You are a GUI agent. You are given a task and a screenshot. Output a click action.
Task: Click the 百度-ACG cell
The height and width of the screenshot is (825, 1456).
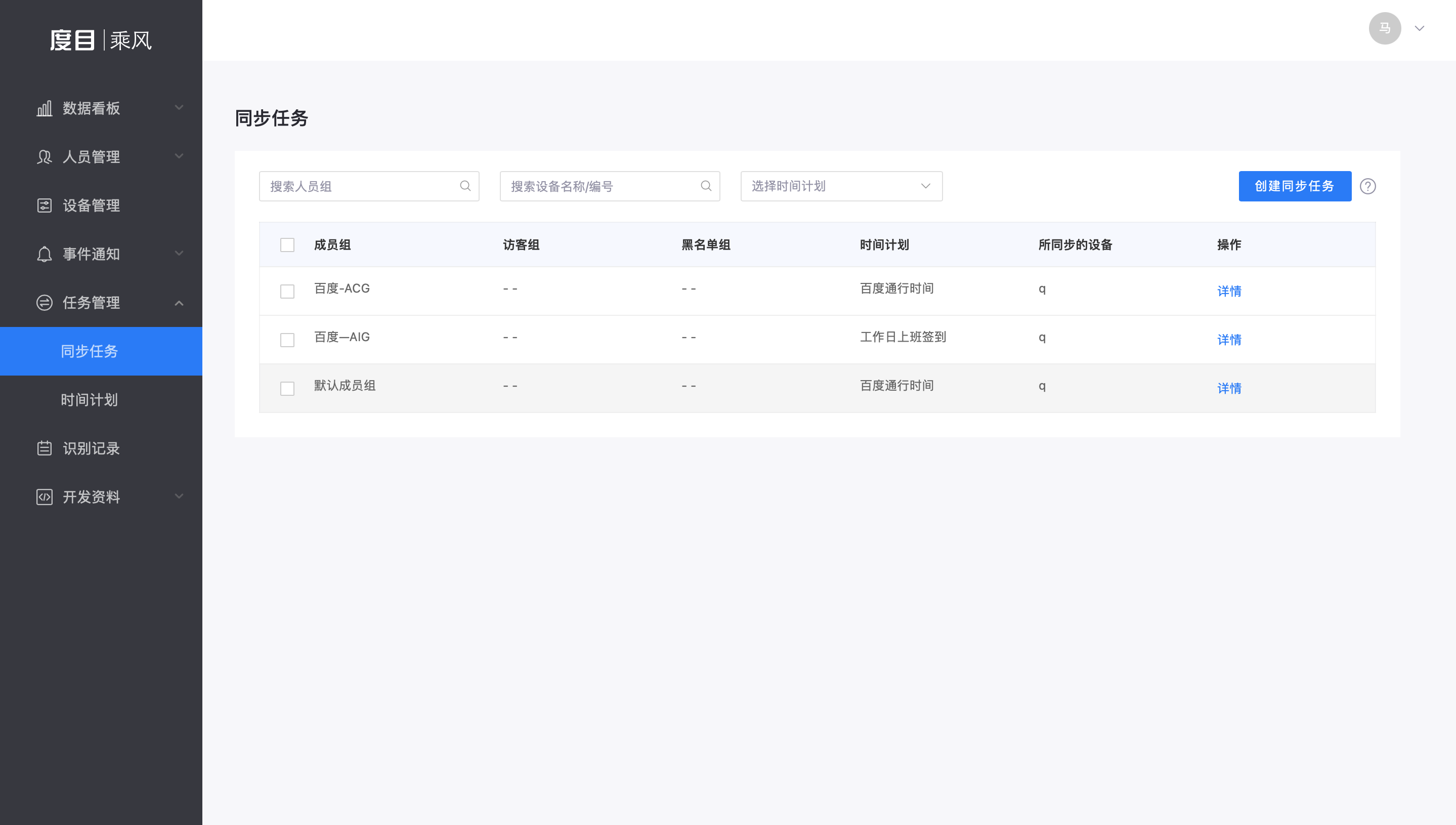(x=341, y=288)
